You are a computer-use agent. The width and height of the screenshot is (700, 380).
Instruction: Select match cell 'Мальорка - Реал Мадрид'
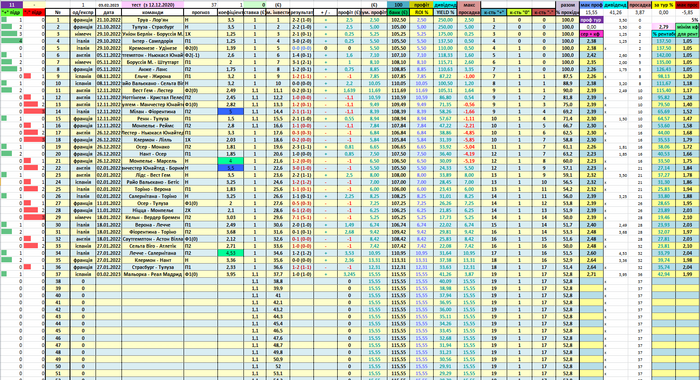tap(152, 274)
